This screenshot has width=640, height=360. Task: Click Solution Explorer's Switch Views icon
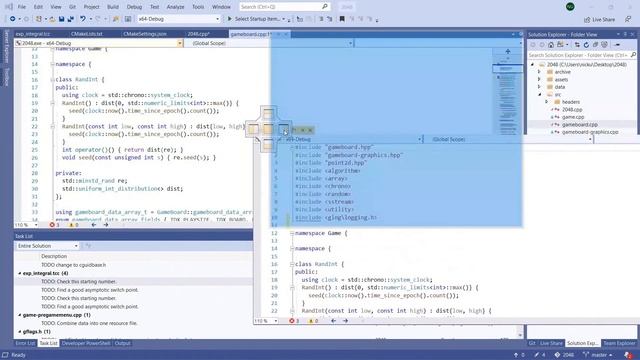[561, 44]
